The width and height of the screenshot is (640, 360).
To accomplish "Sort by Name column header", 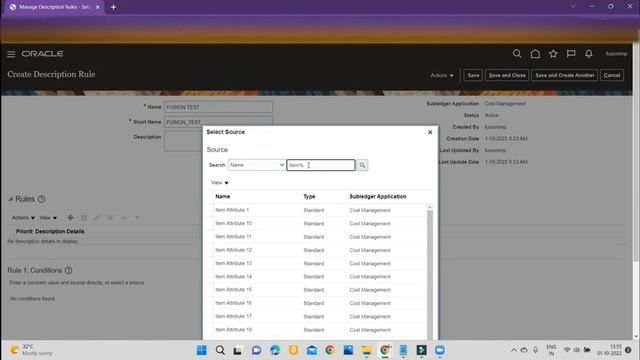I will [x=223, y=196].
